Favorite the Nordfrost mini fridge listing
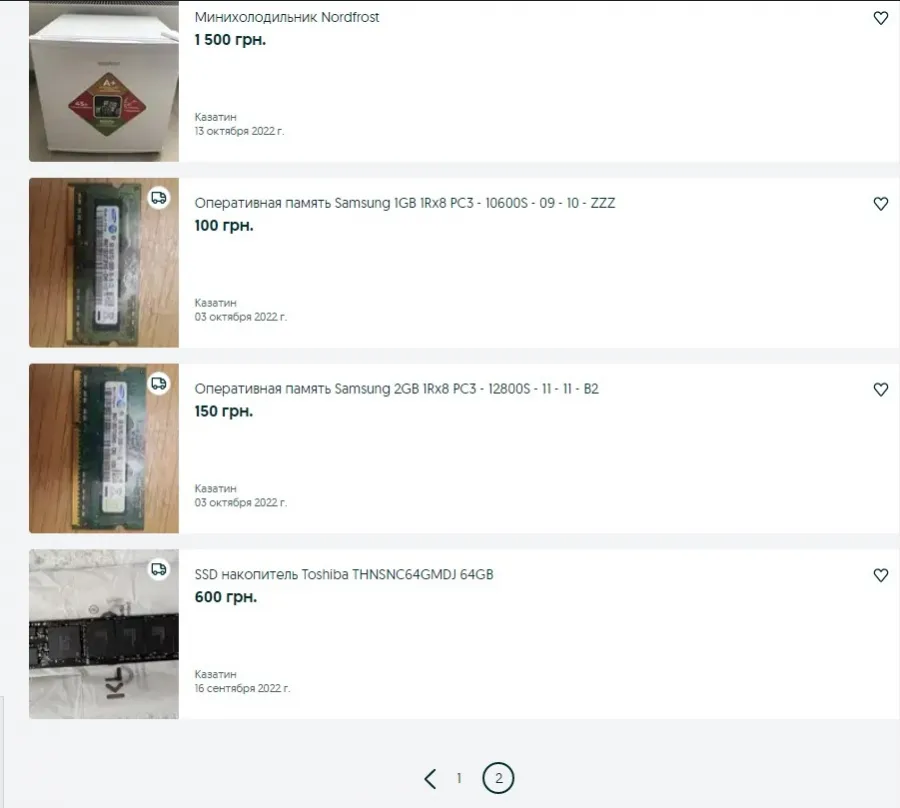 [x=880, y=18]
